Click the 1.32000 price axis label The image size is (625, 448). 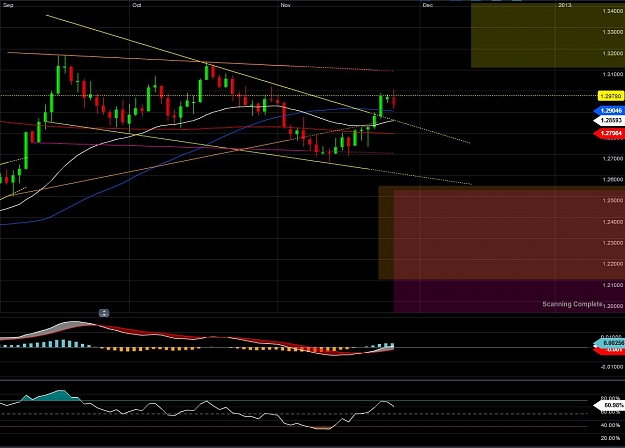(613, 53)
